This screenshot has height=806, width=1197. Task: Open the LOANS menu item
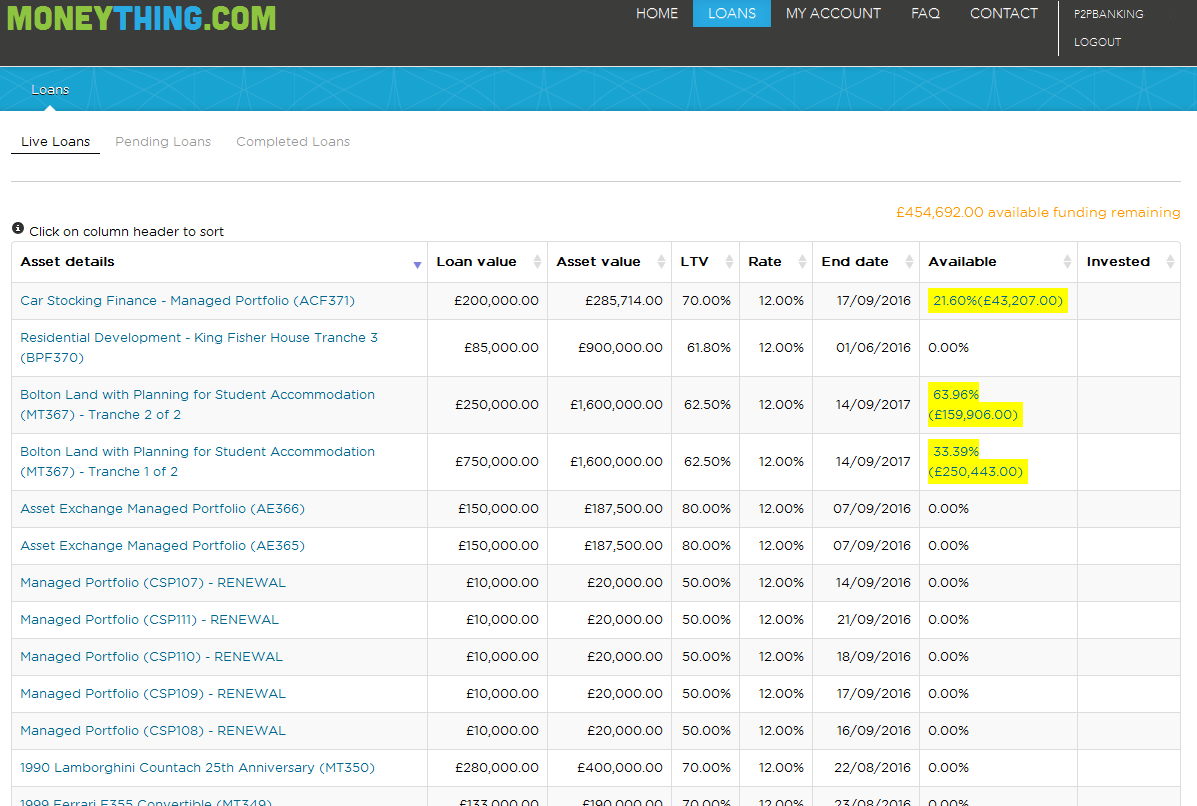tap(731, 14)
